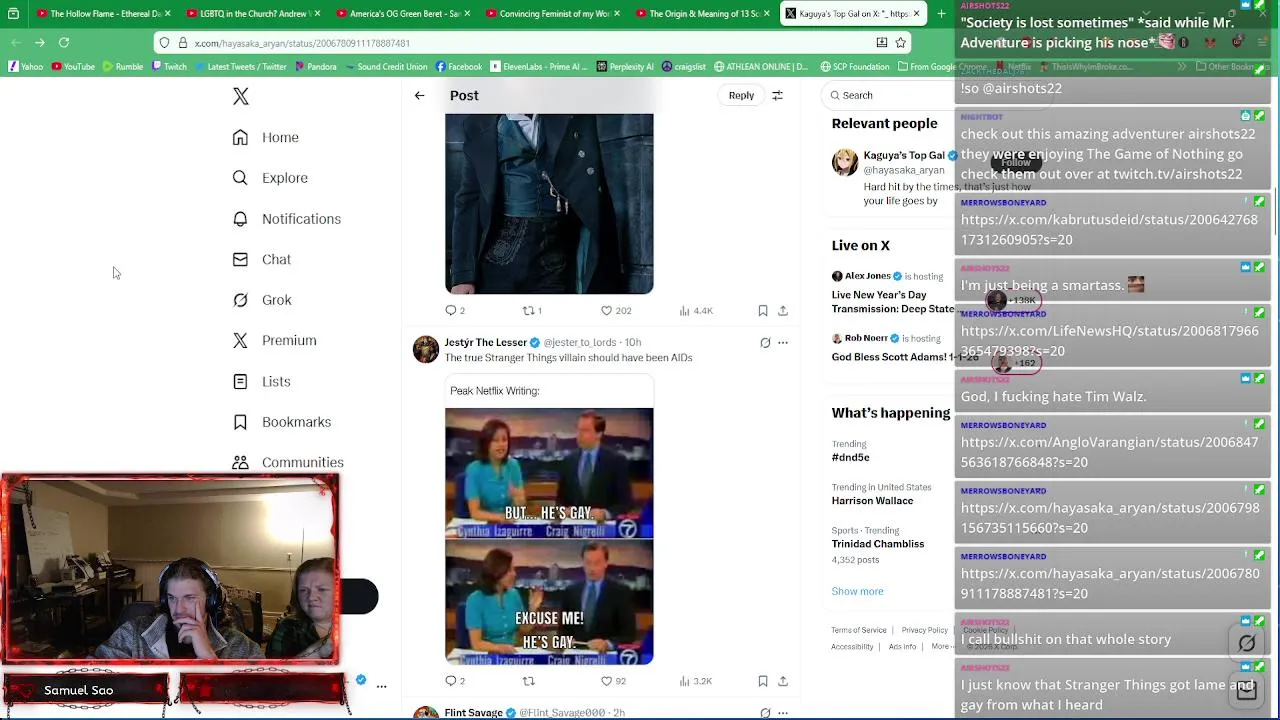1280x720 pixels.
Task: Like the post with 202 likes
Action: coord(606,311)
